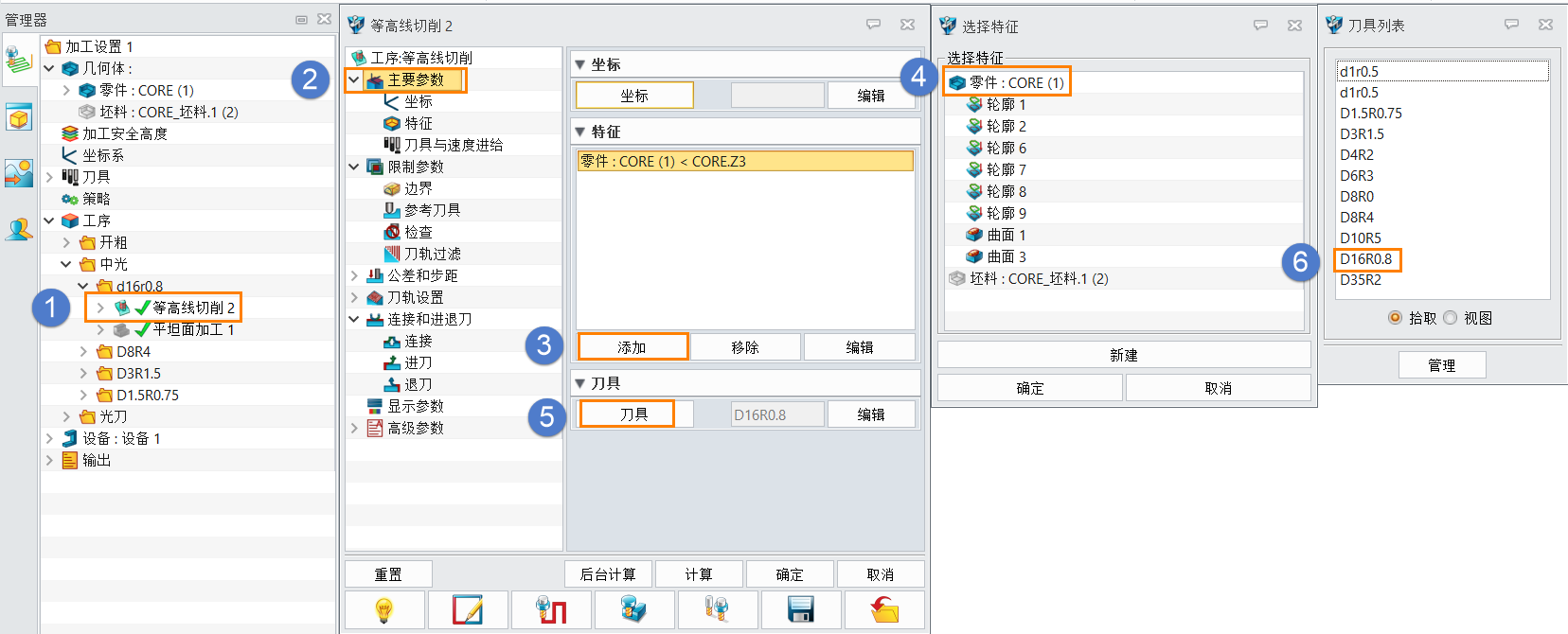This screenshot has width=1568, height=634.
Task: Click the D16R0.8 tool name field
Action: point(777,414)
